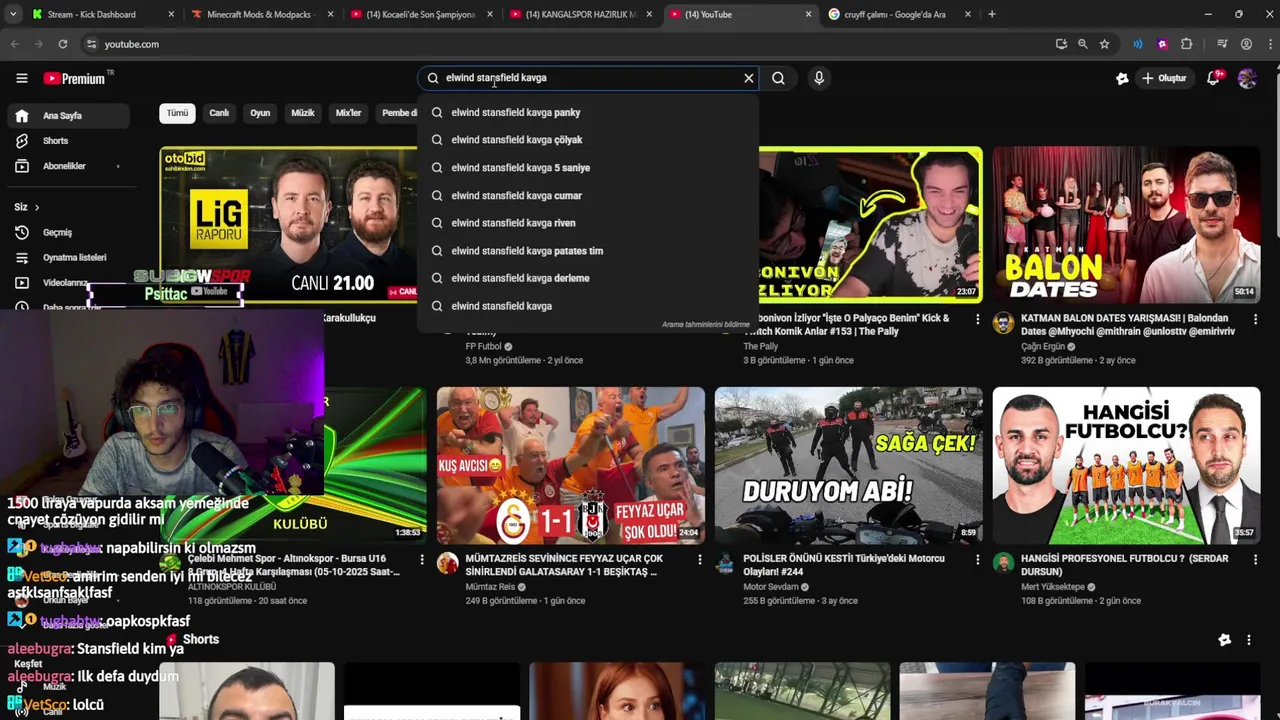This screenshot has height=720, width=1280.
Task: Open options menu for BALON DATES YARIŞMASI video
Action: point(1255,319)
